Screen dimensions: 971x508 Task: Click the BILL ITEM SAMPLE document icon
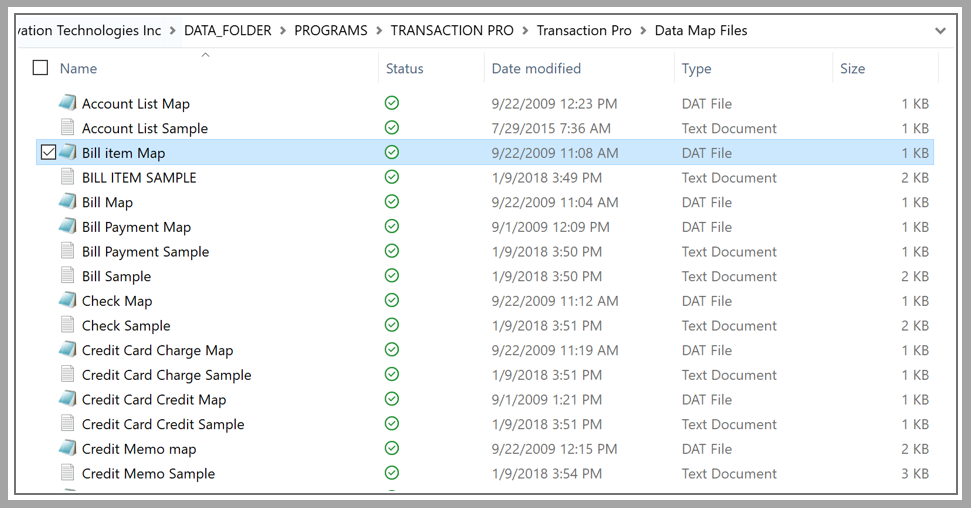(x=67, y=177)
